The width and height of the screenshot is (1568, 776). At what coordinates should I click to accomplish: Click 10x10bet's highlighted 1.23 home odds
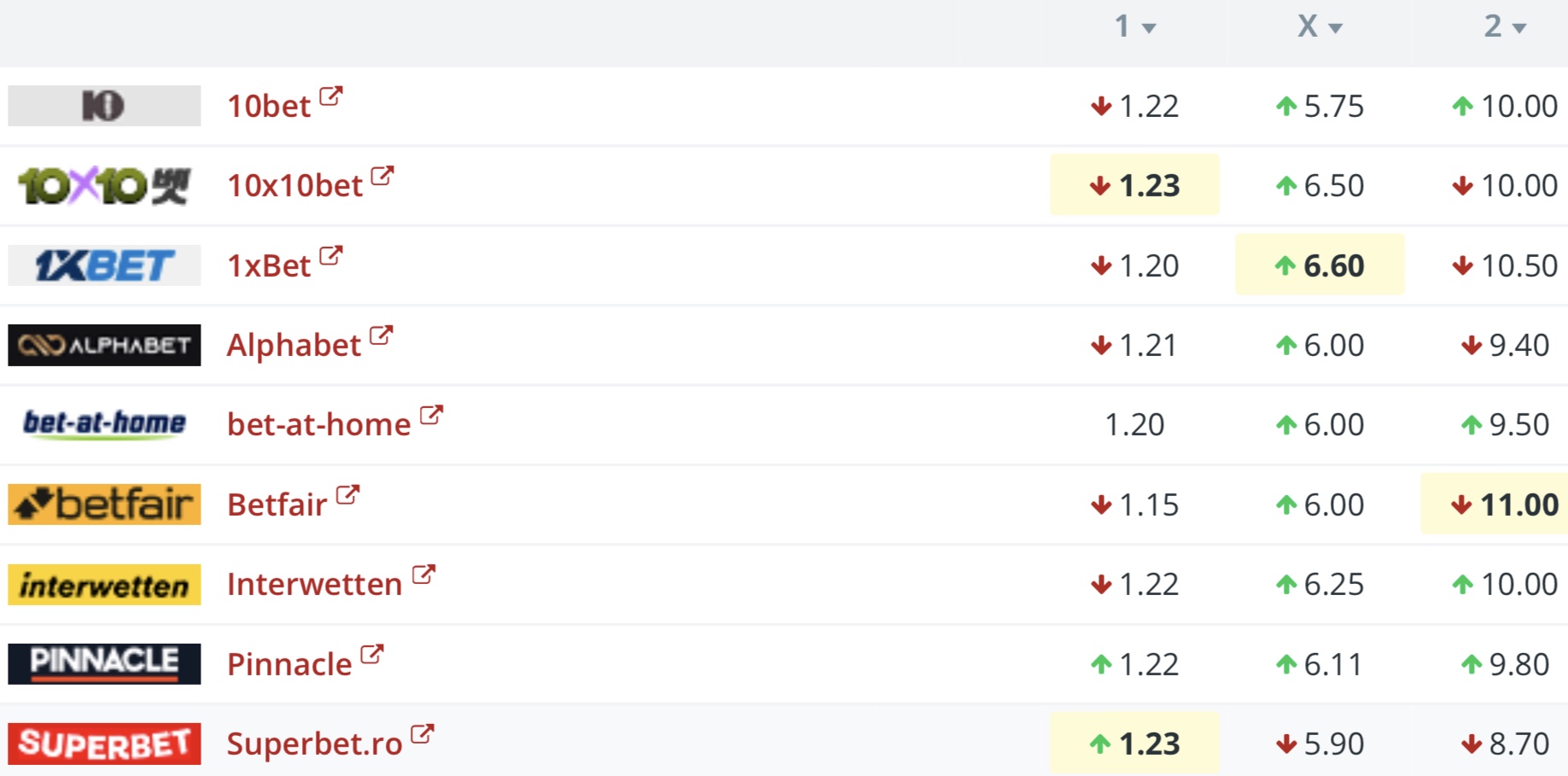pos(1134,185)
